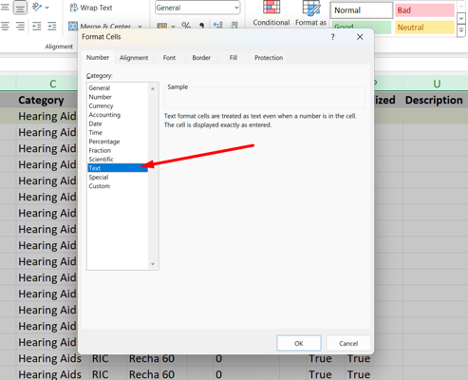Viewport: 468px width, 380px height.
Task: Apply the Normal cell style
Action: 362,10
